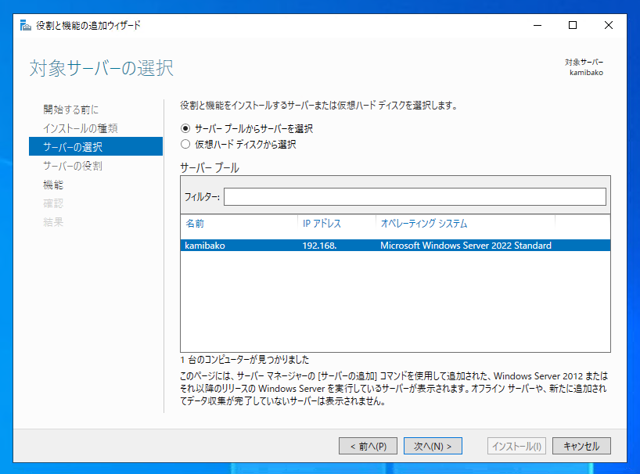Click the < 前へ(P) button
The width and height of the screenshot is (640, 474).
point(368,446)
